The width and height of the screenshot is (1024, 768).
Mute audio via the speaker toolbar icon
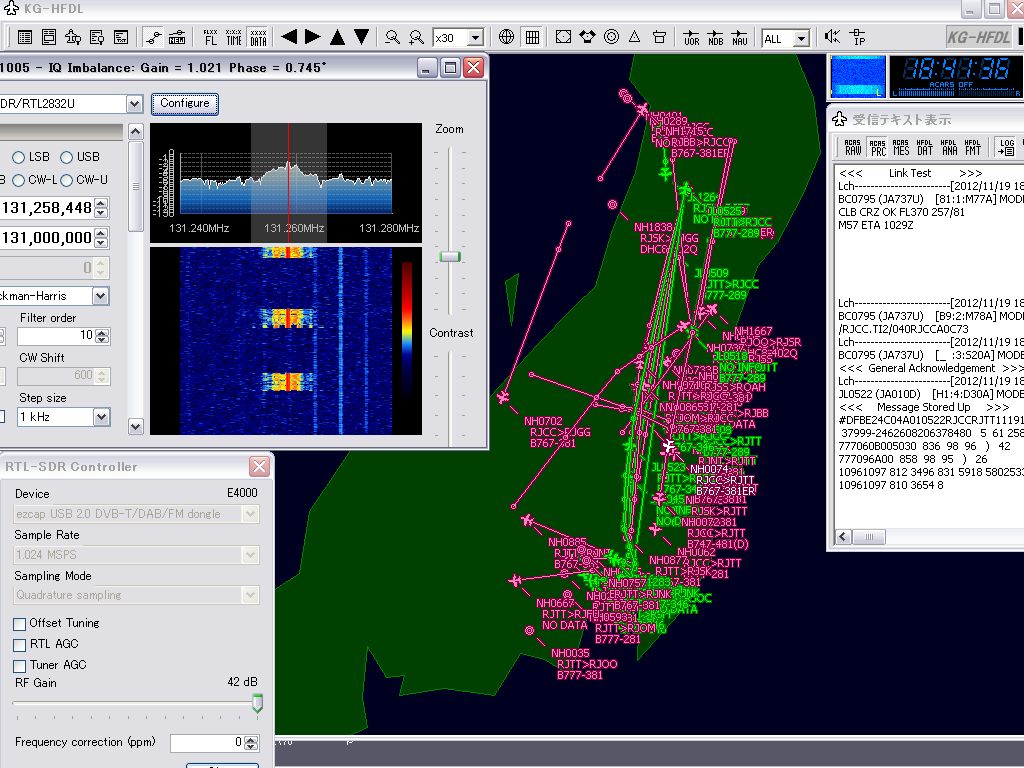pyautogui.click(x=831, y=38)
